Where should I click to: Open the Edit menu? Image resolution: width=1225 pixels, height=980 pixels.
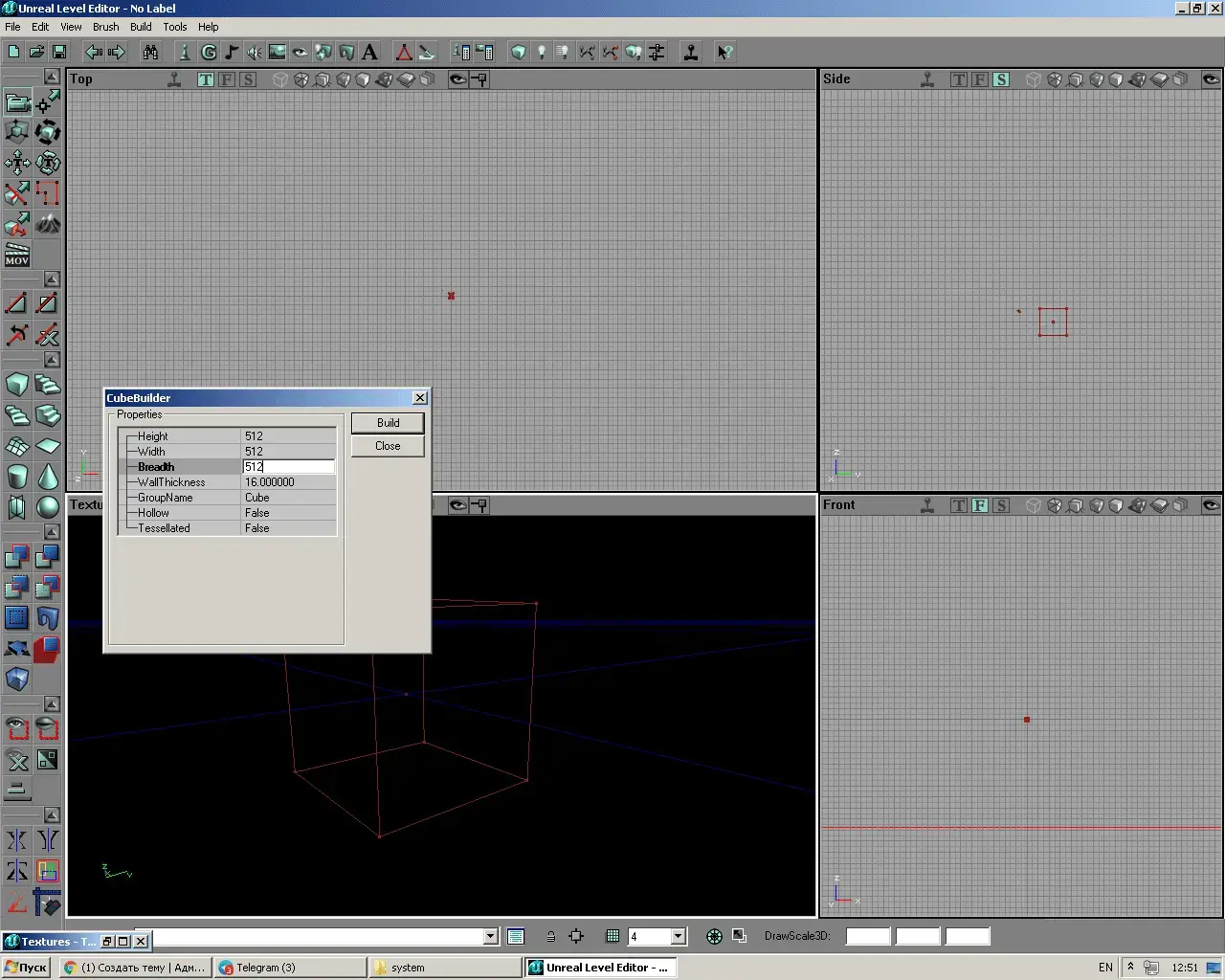(40, 27)
